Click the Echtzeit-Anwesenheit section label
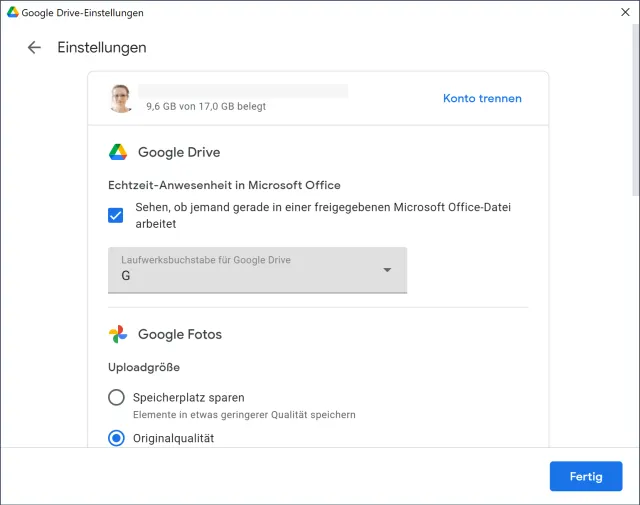 [224, 185]
